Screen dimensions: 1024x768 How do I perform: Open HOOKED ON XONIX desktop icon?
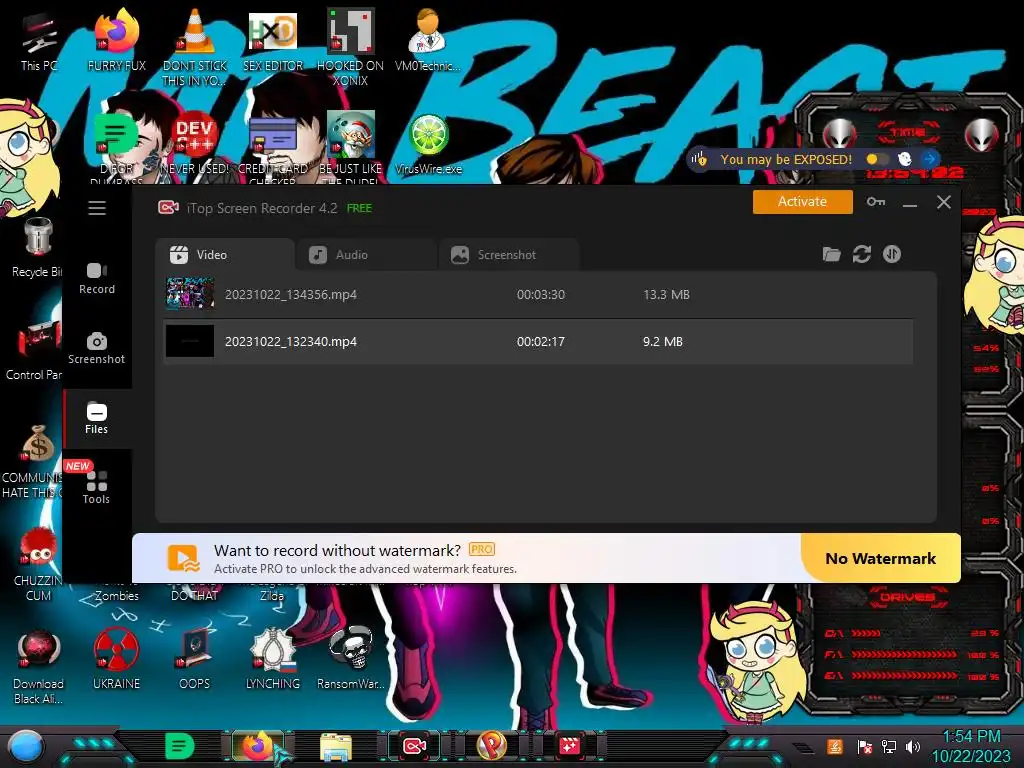coord(351,47)
